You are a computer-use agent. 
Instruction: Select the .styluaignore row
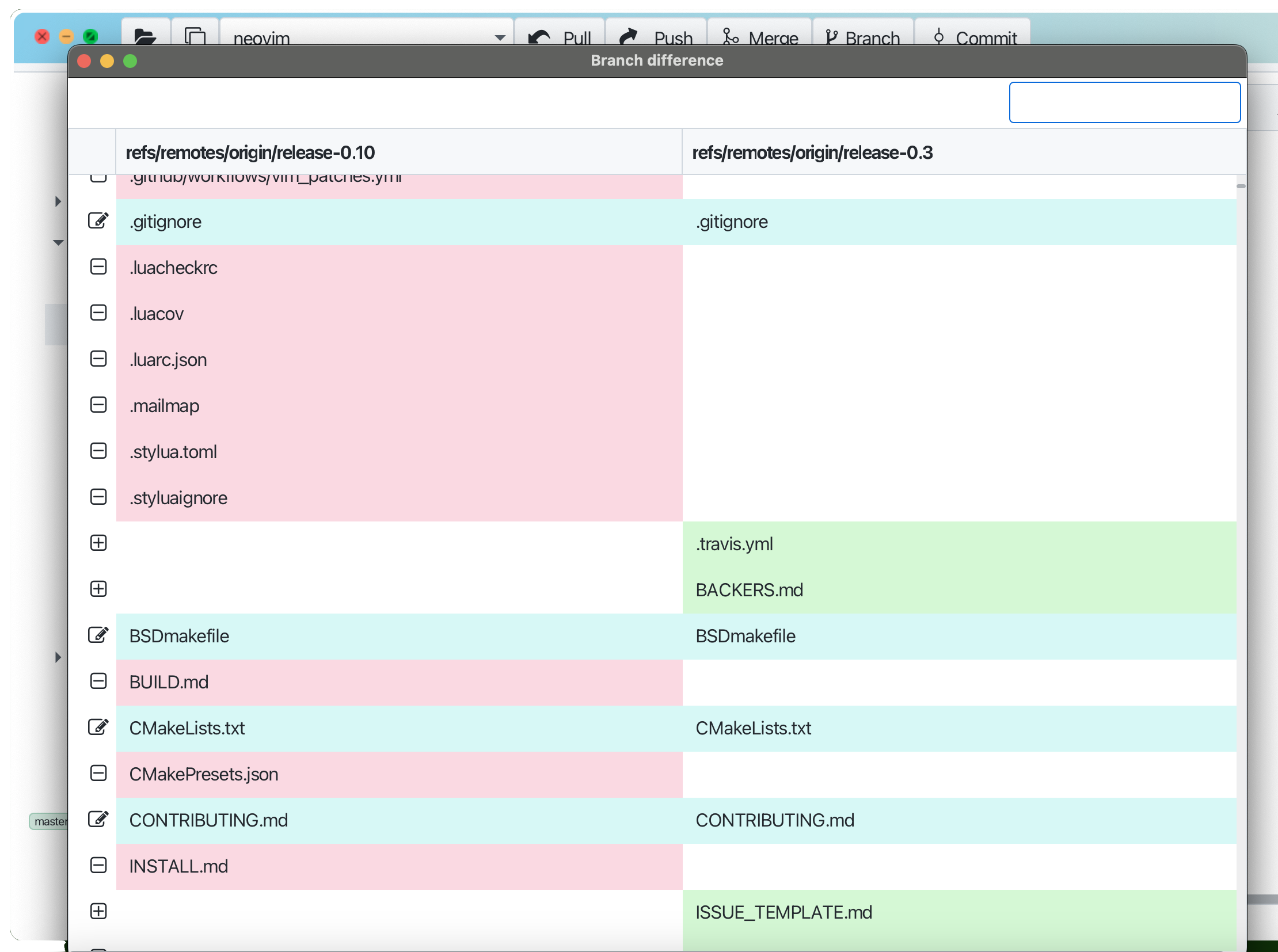[399, 498]
